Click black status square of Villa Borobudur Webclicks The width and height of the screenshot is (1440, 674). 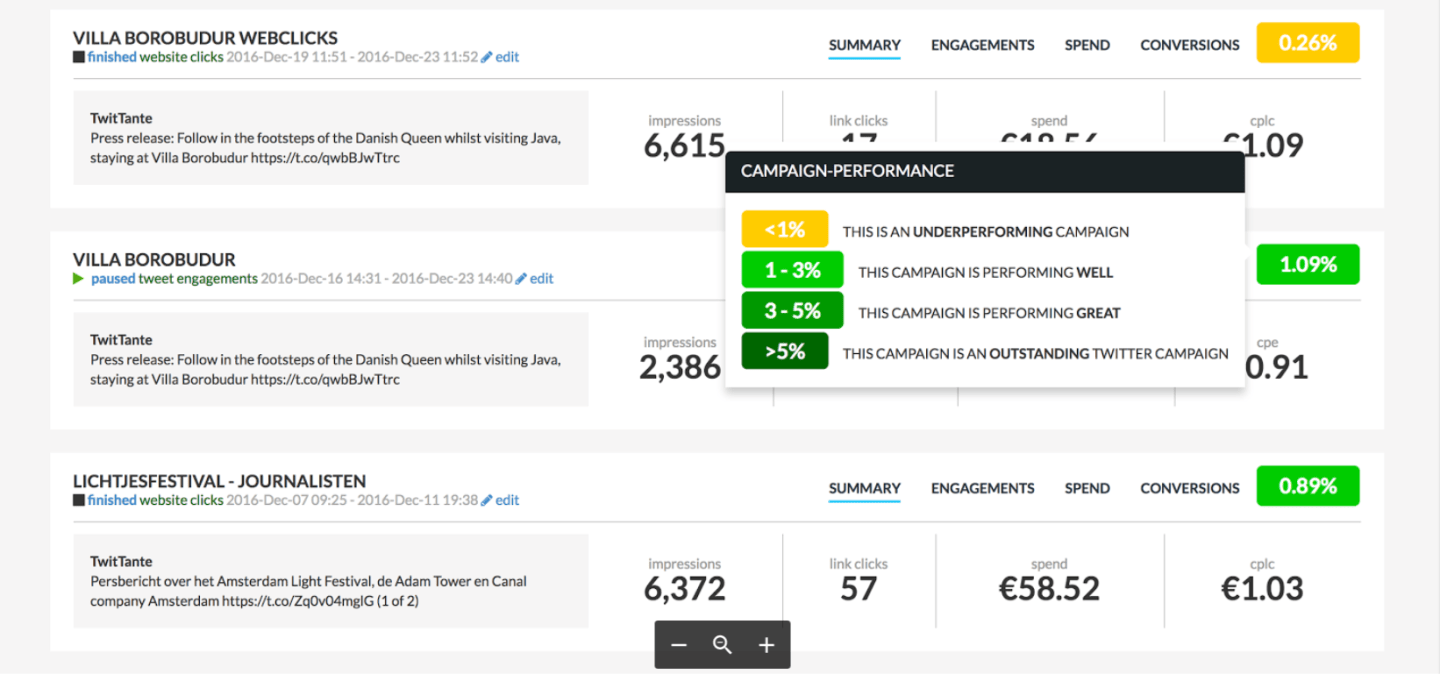pyautogui.click(x=79, y=58)
